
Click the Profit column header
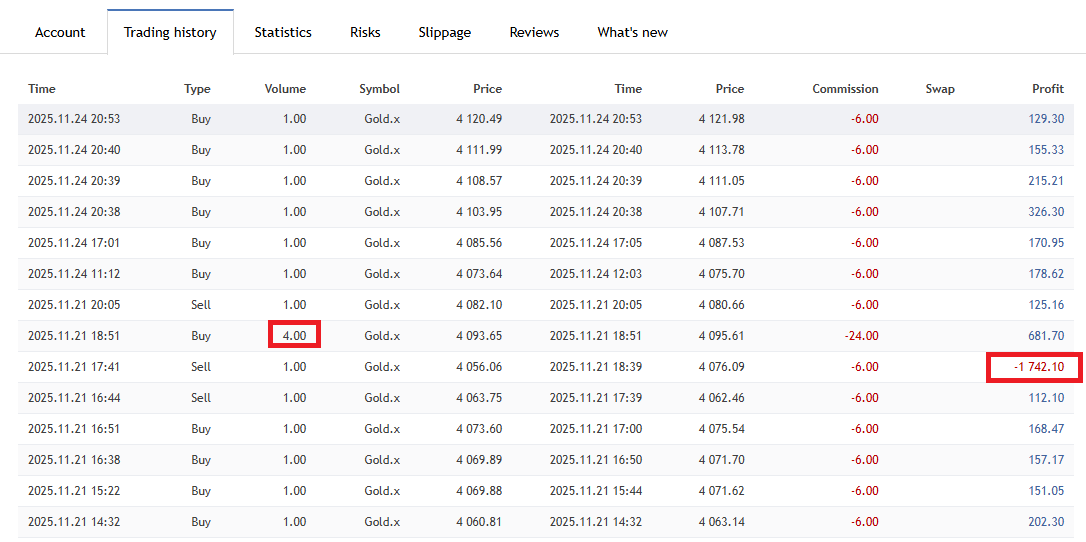1048,89
